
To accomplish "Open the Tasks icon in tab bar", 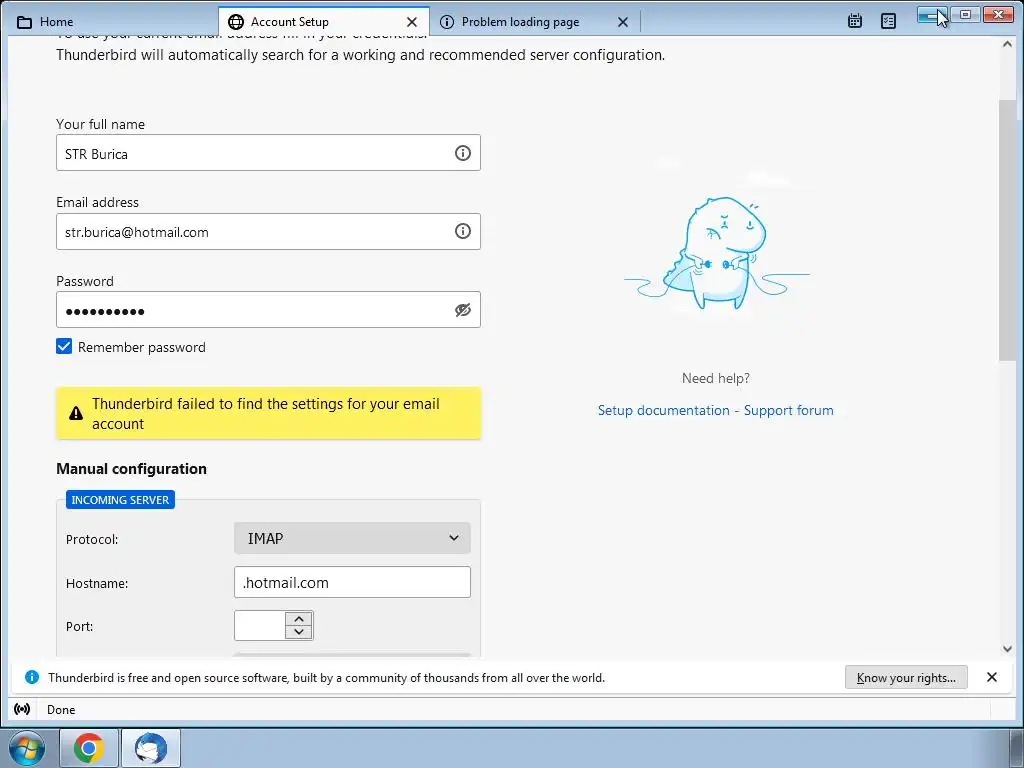I will point(888,21).
